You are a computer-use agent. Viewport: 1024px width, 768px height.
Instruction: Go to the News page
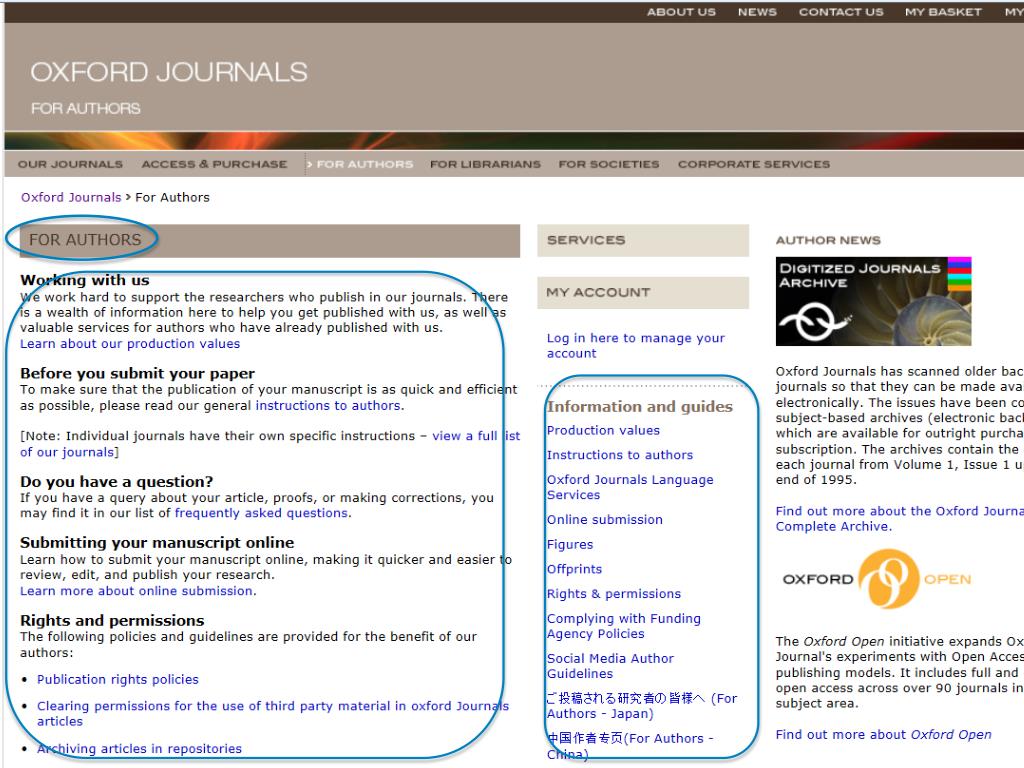tap(757, 12)
